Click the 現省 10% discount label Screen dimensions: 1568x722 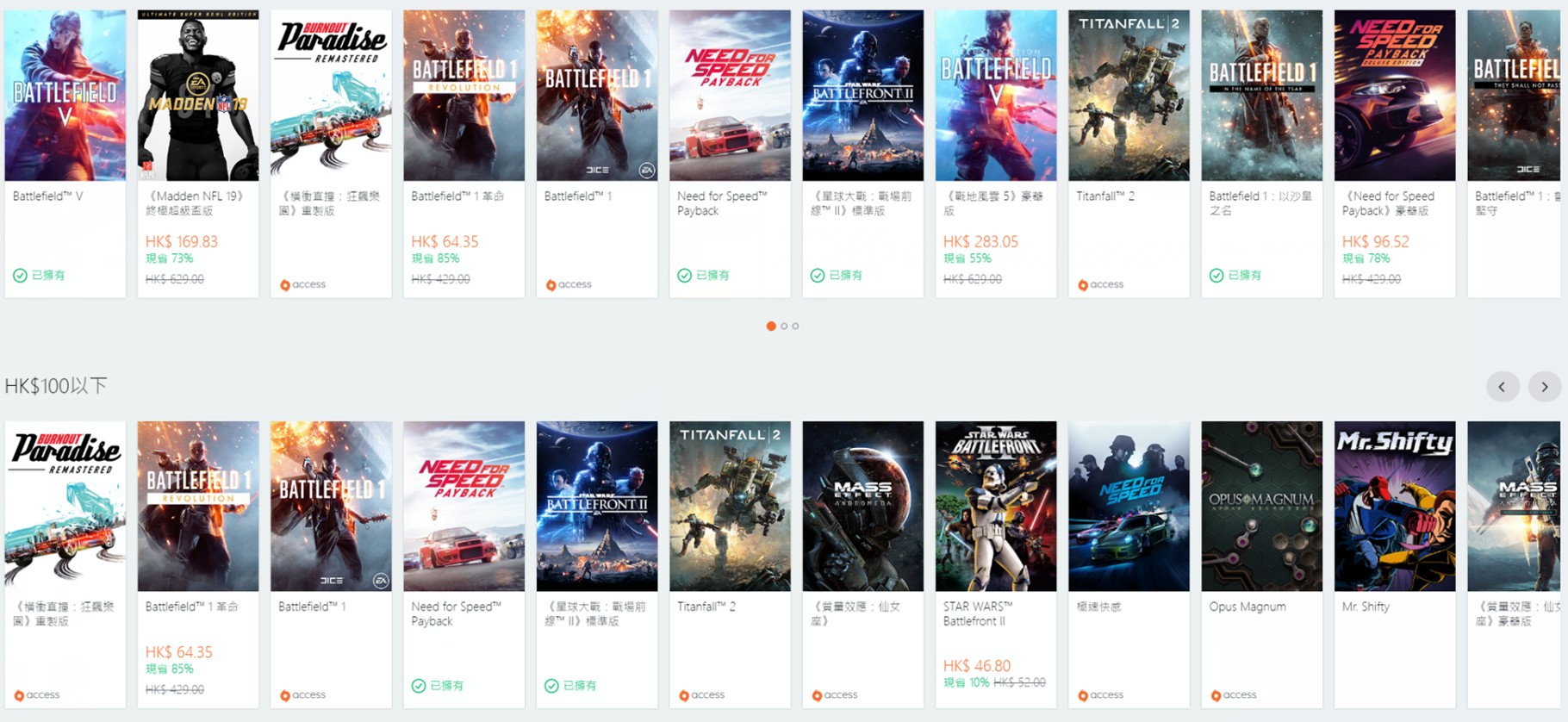(967, 682)
